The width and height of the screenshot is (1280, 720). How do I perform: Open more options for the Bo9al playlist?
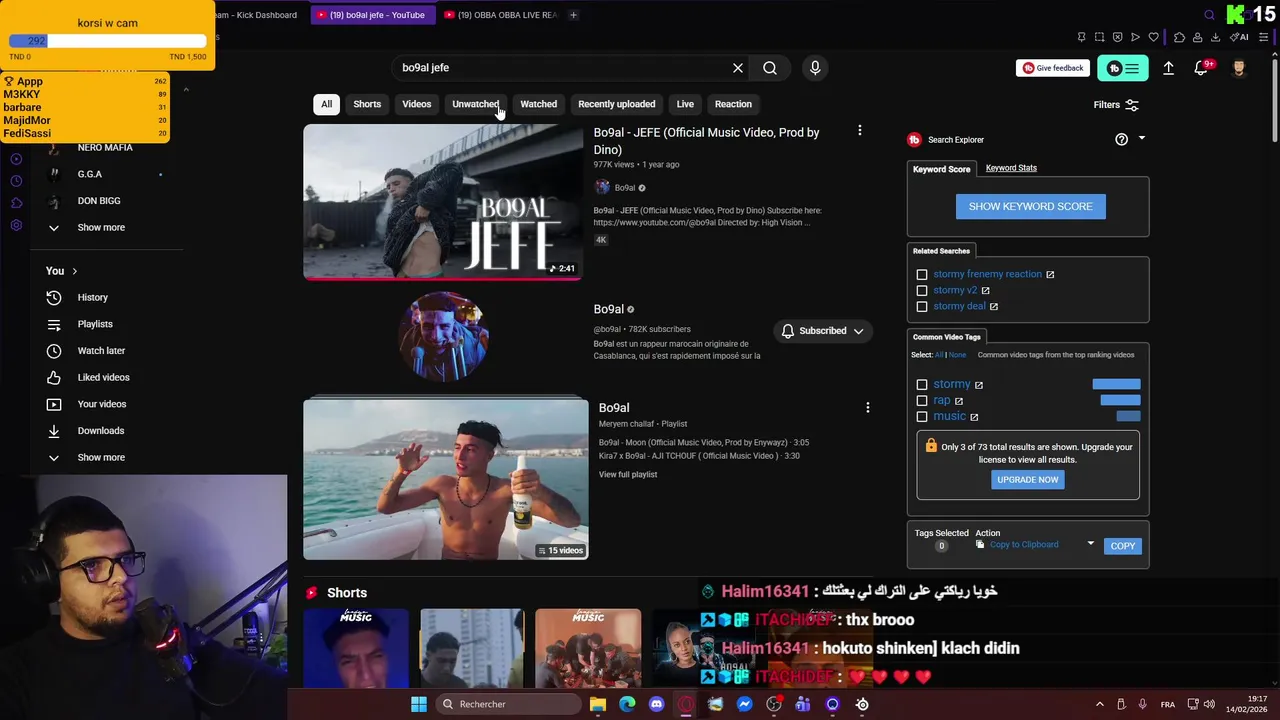(867, 407)
